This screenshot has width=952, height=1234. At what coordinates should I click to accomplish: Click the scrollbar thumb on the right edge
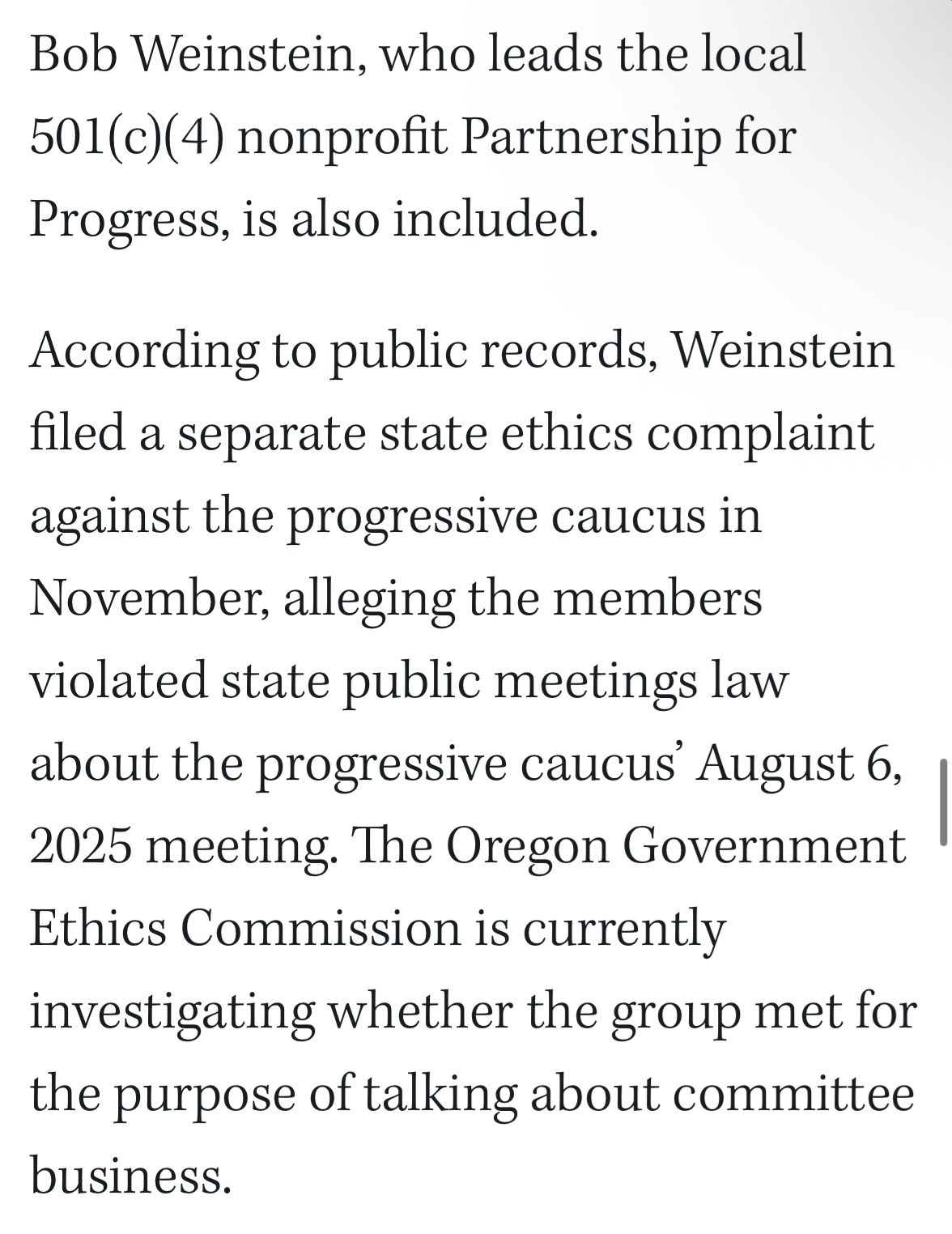(x=943, y=802)
